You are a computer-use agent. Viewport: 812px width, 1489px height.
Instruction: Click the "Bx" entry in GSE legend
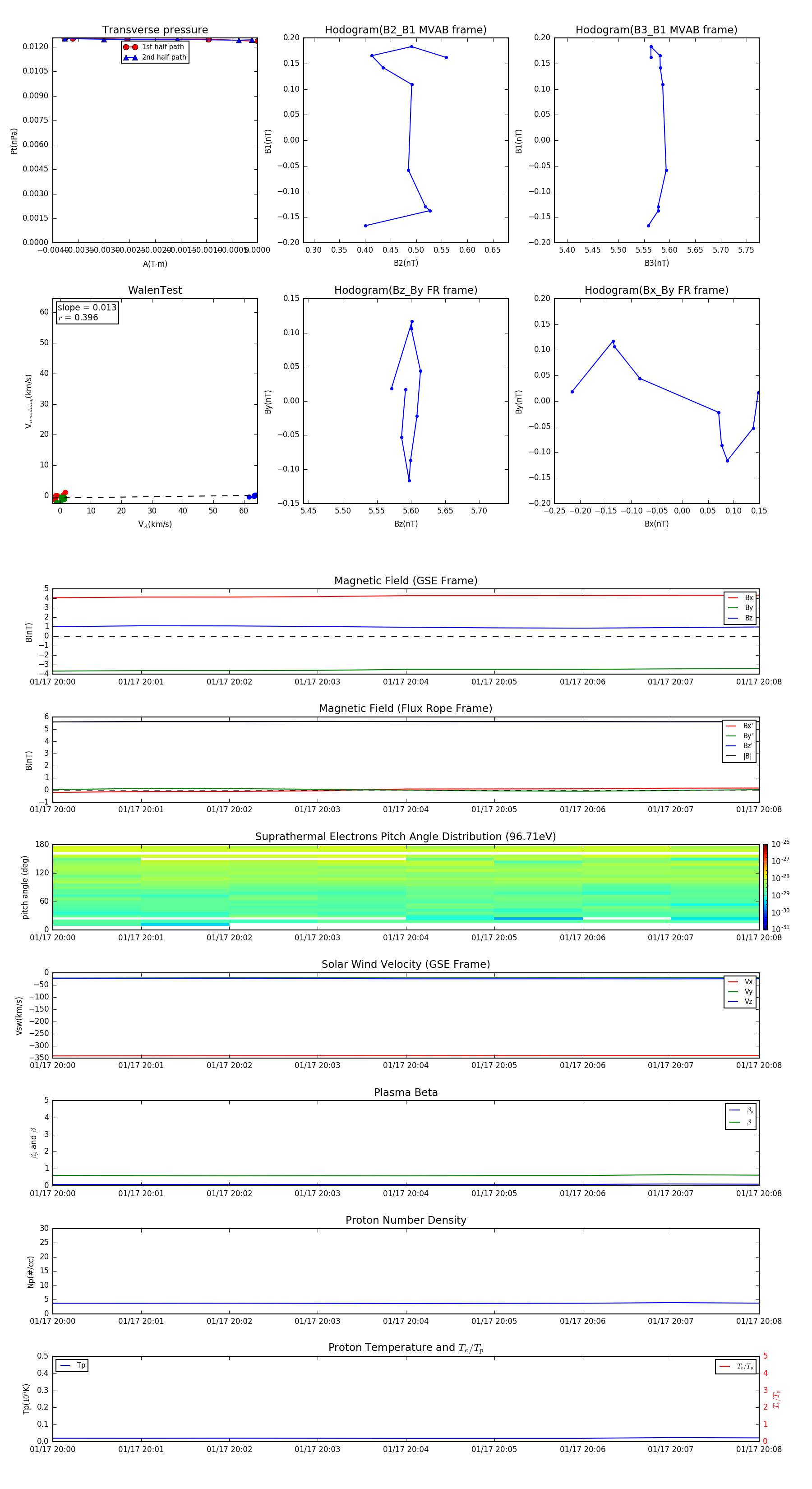click(740, 598)
